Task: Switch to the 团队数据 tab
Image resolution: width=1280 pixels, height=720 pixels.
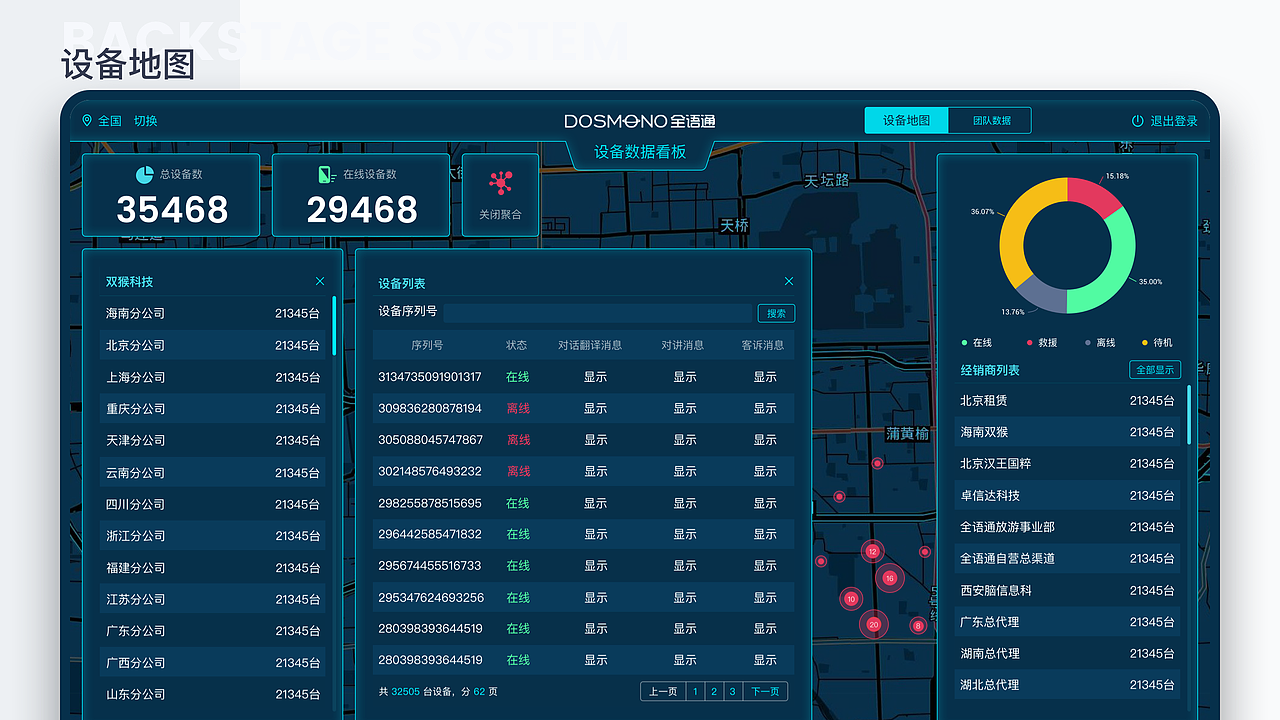Action: [x=990, y=121]
